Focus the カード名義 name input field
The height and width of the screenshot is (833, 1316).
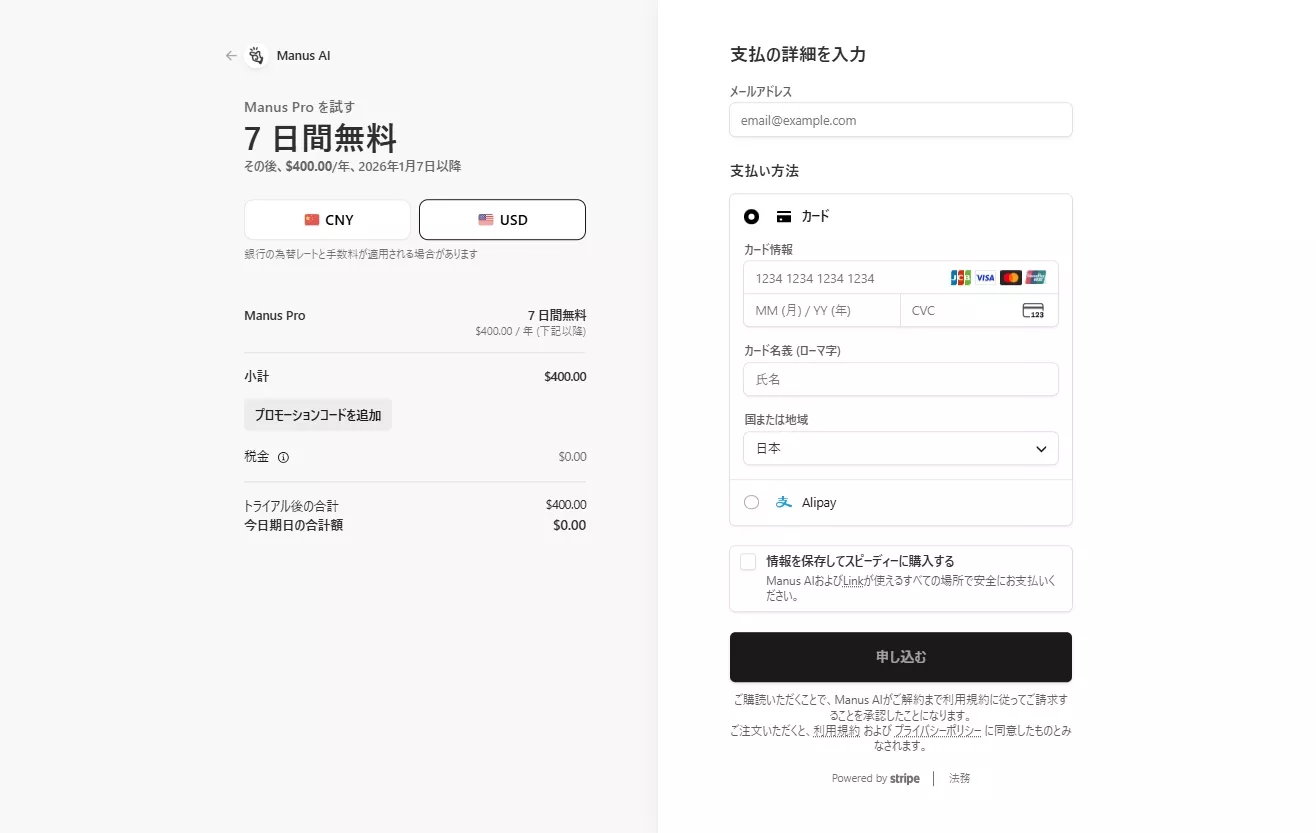tap(900, 379)
